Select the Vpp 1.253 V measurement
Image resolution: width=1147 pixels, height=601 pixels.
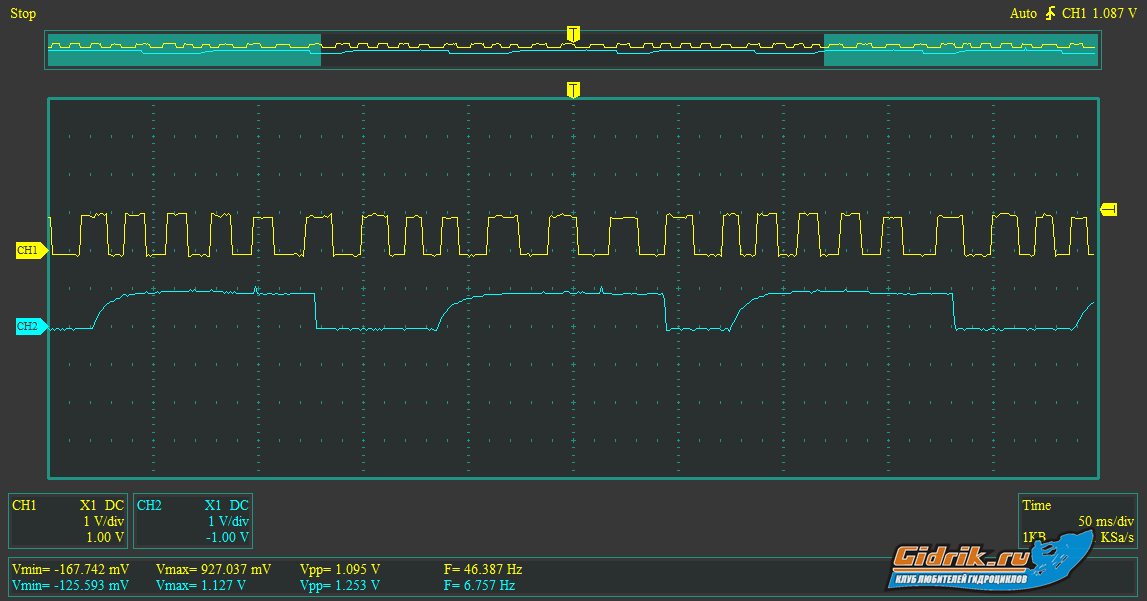point(340,585)
